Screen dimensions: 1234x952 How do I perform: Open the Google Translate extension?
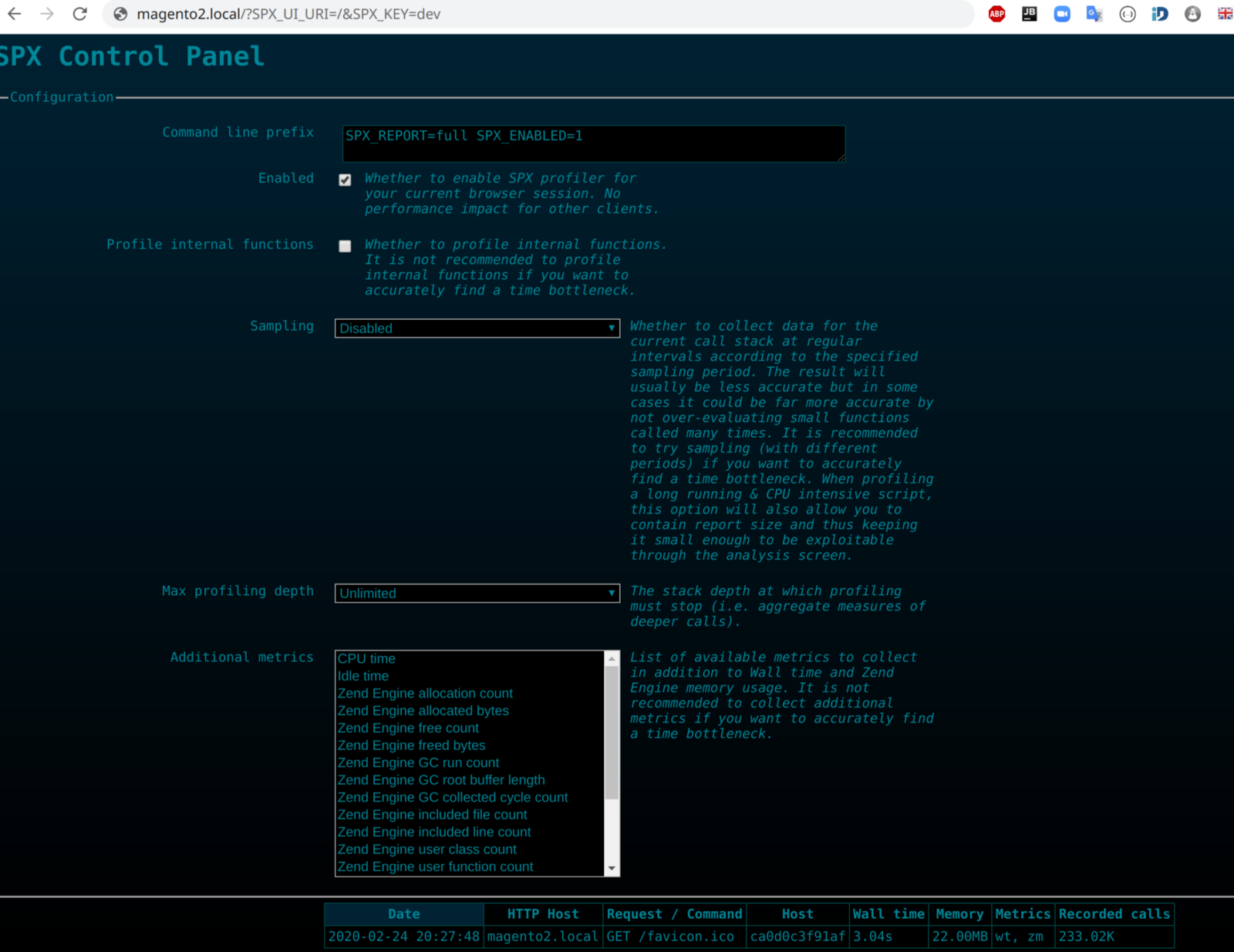pyautogui.click(x=1094, y=14)
